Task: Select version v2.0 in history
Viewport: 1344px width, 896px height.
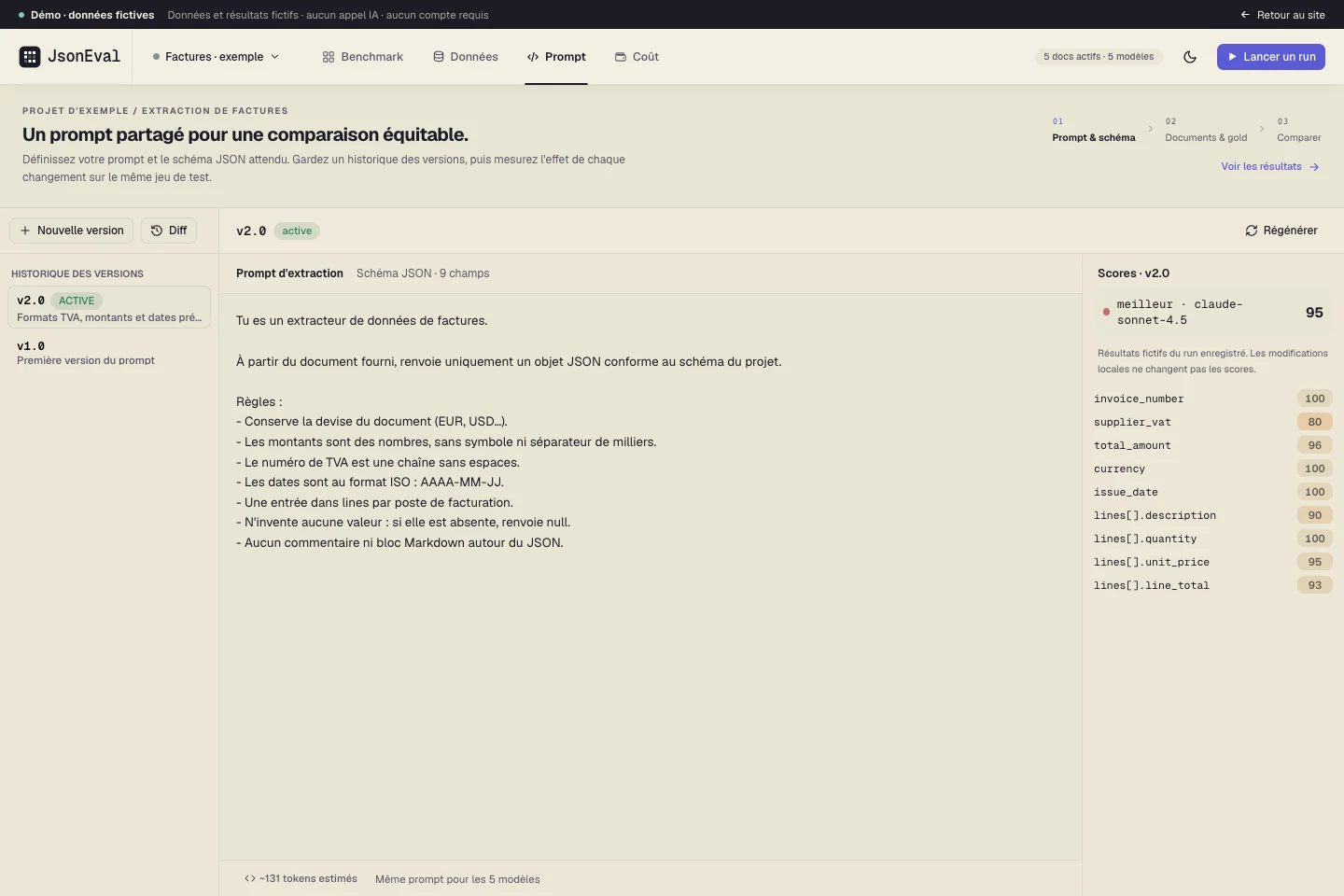Action: [109, 308]
